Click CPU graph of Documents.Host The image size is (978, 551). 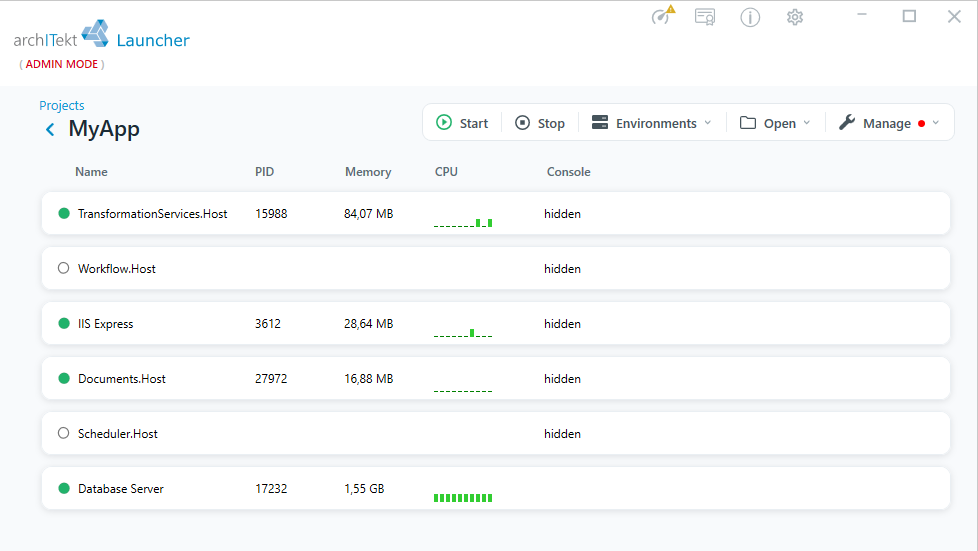(x=463, y=391)
